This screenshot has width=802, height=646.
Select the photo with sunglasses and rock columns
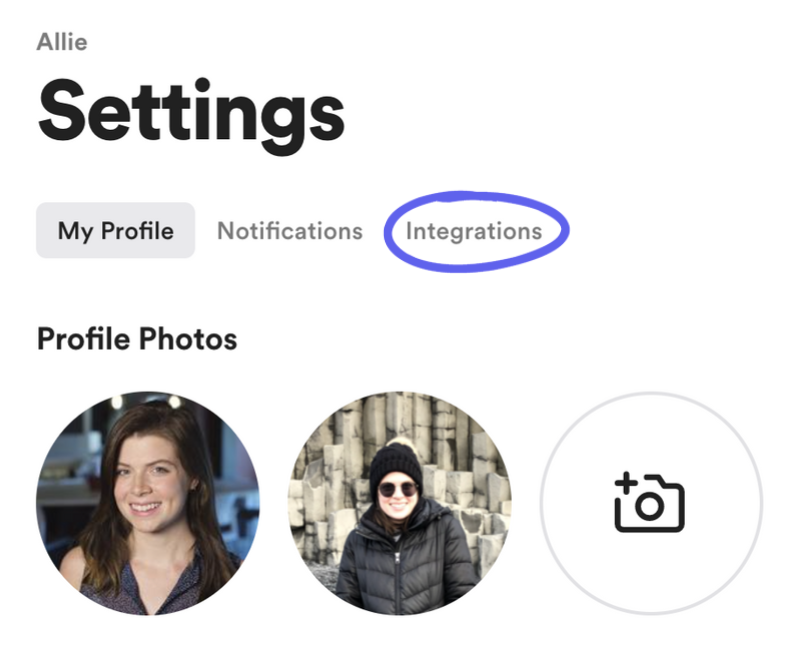pyautogui.click(x=399, y=503)
